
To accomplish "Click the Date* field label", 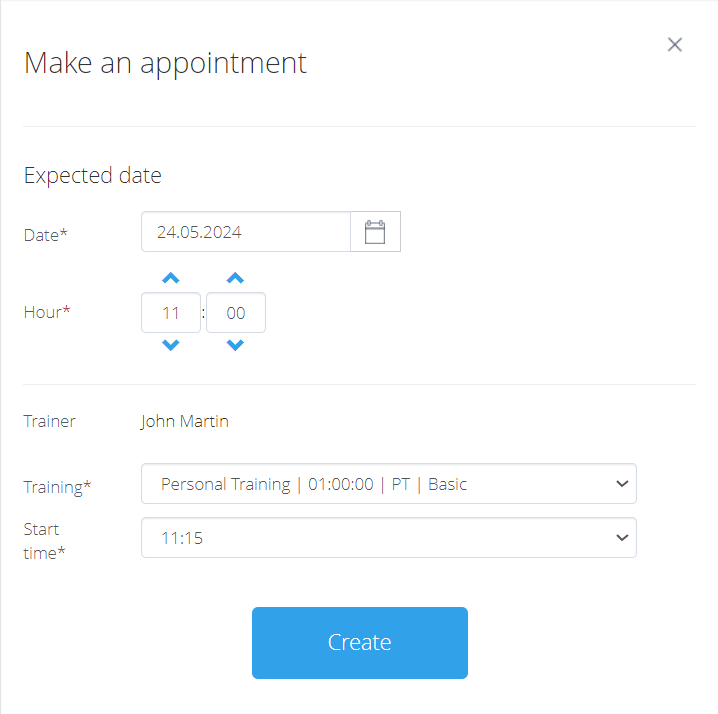I will click(46, 234).
